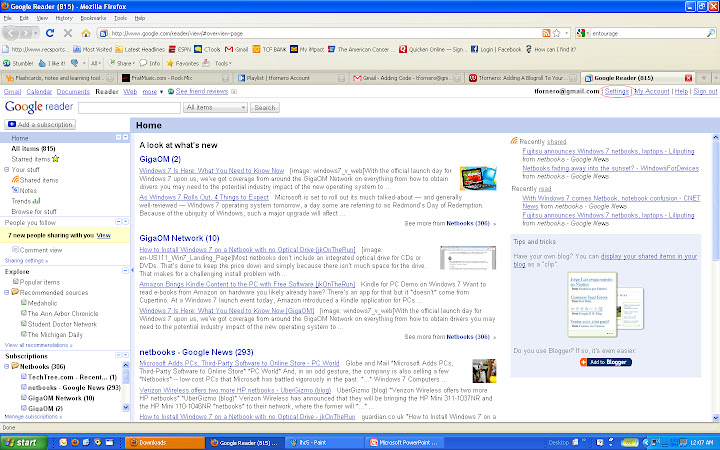Viewport: 720px width, 450px height.
Task: Switch to Microsoft PowerPoint taskbar button
Action: pos(405,443)
